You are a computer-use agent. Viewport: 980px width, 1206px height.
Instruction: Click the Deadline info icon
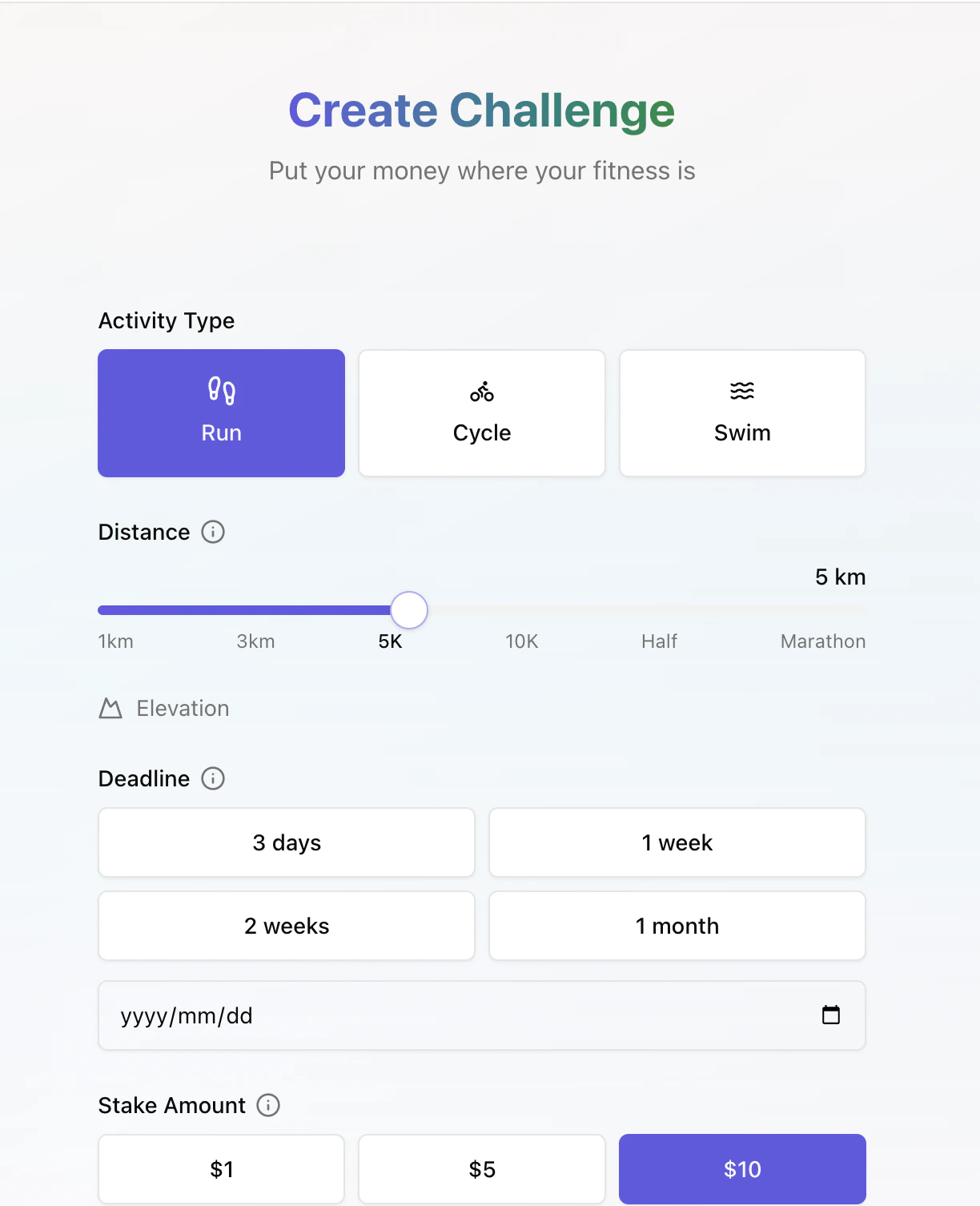click(x=213, y=778)
